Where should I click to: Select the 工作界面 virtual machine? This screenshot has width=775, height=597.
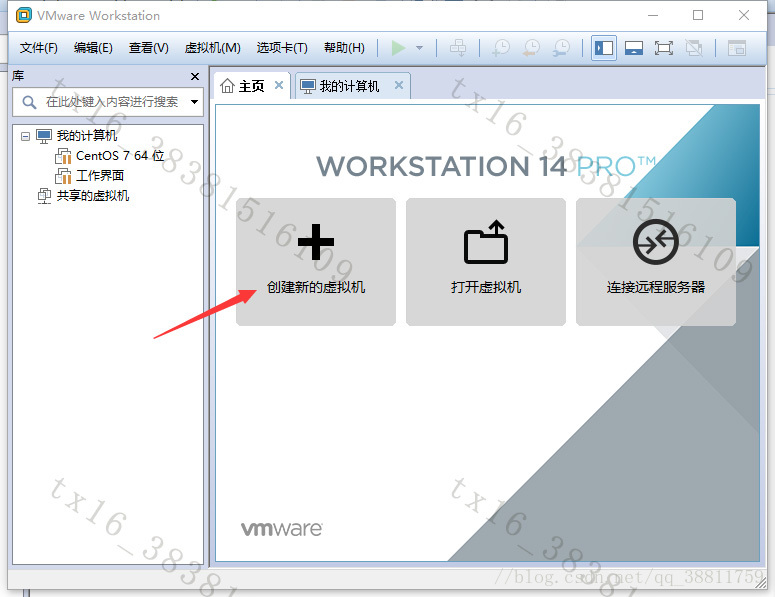[100, 175]
